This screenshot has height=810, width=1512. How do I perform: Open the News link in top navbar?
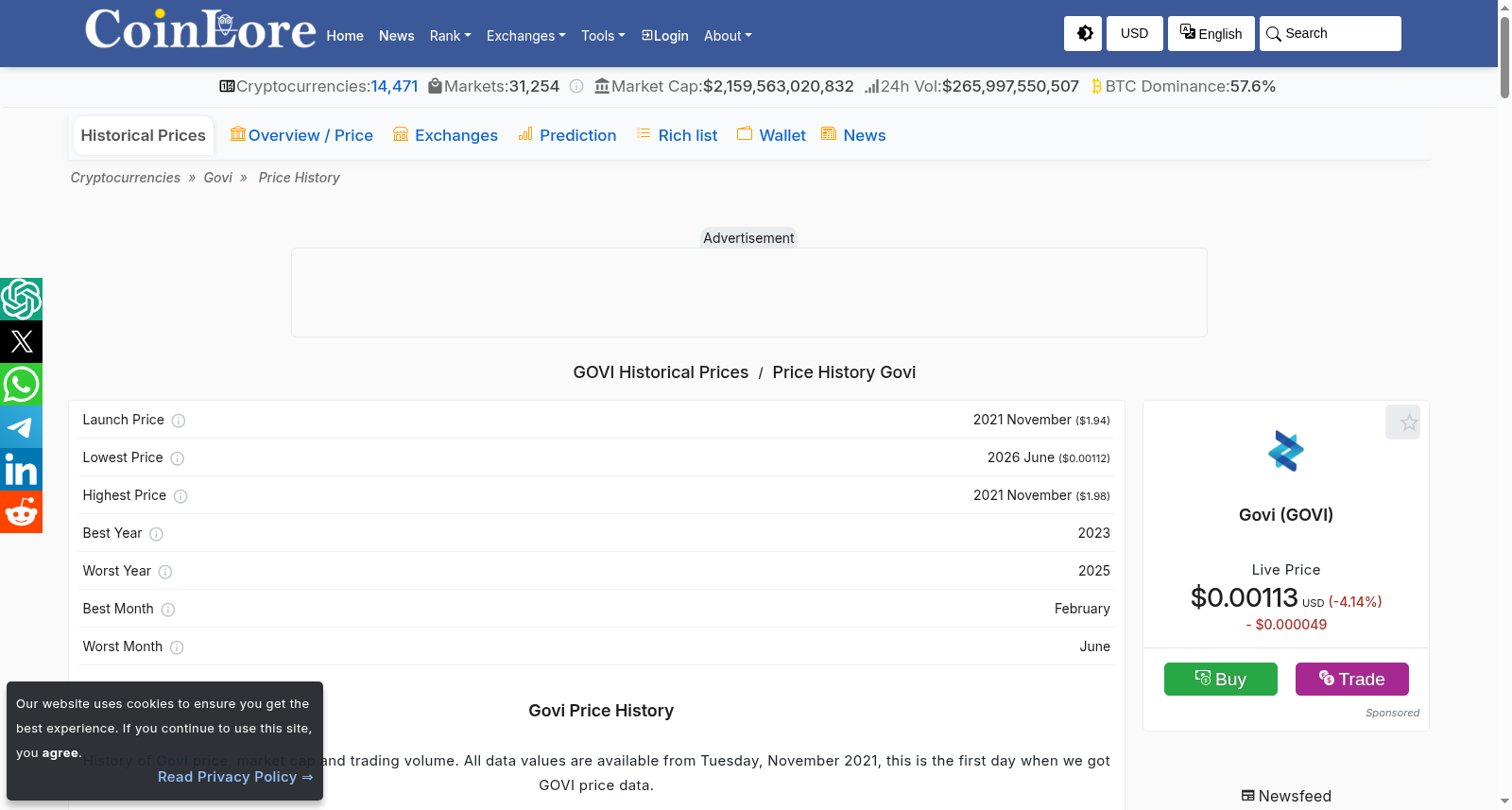397,36
